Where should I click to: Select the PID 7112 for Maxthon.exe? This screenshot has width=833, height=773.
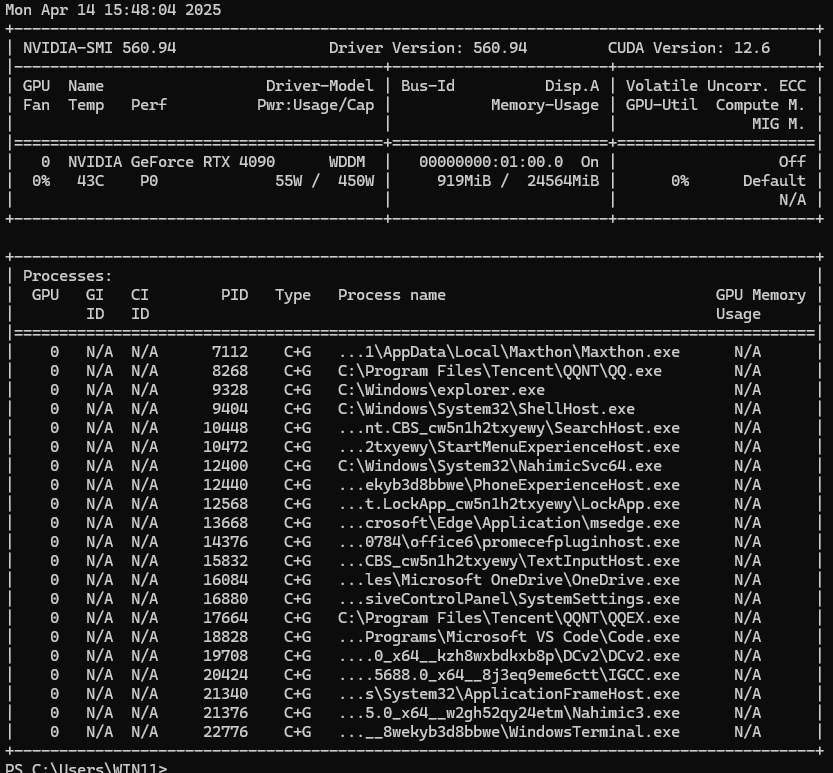point(231,351)
